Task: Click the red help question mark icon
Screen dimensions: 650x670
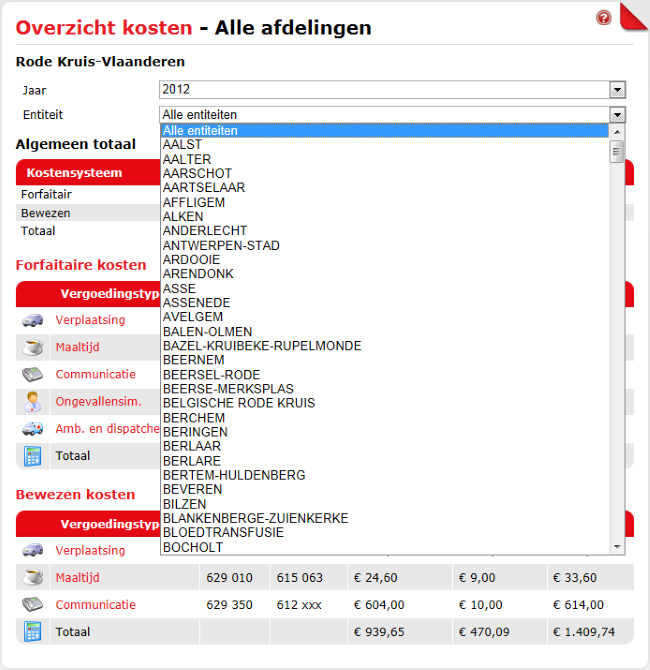Action: (x=603, y=18)
